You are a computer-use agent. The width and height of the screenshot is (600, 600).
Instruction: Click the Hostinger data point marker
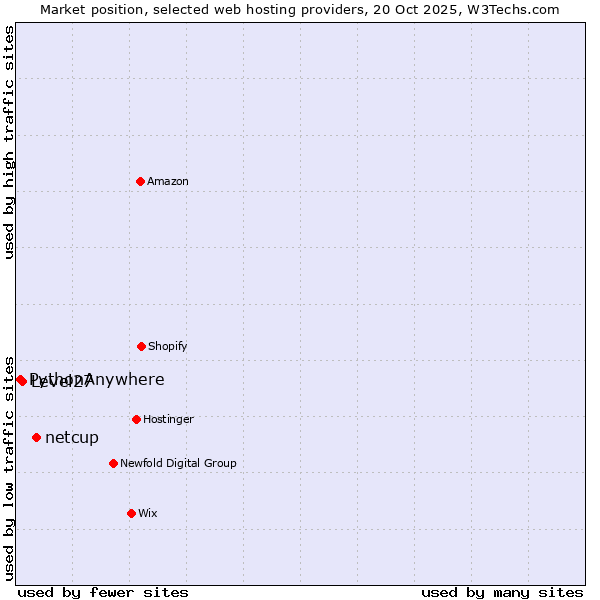point(136,419)
